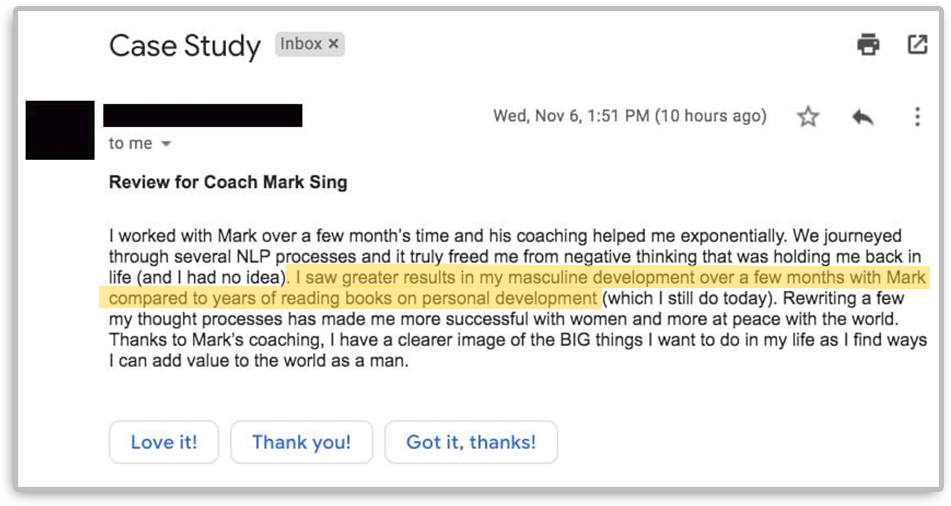Screen dimensions: 951x506
Task: Remove the Inbox label with its X
Action: point(334,44)
